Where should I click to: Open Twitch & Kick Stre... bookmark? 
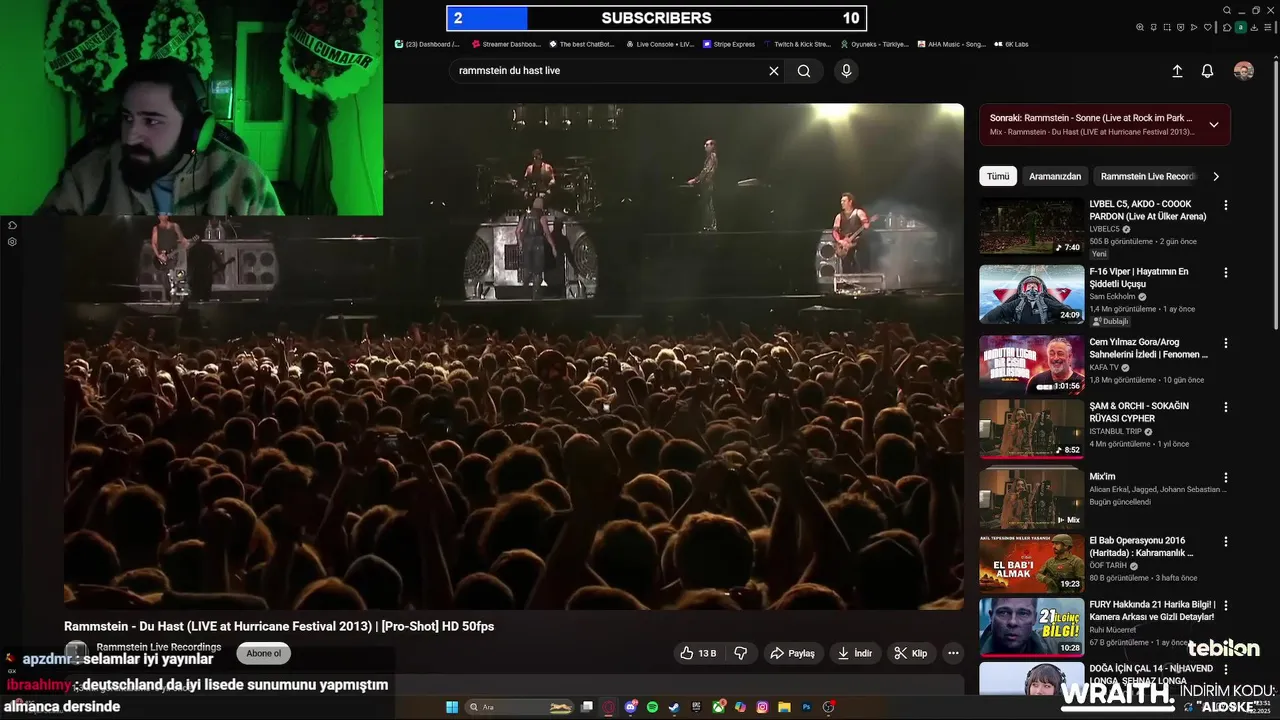pyautogui.click(x=797, y=44)
